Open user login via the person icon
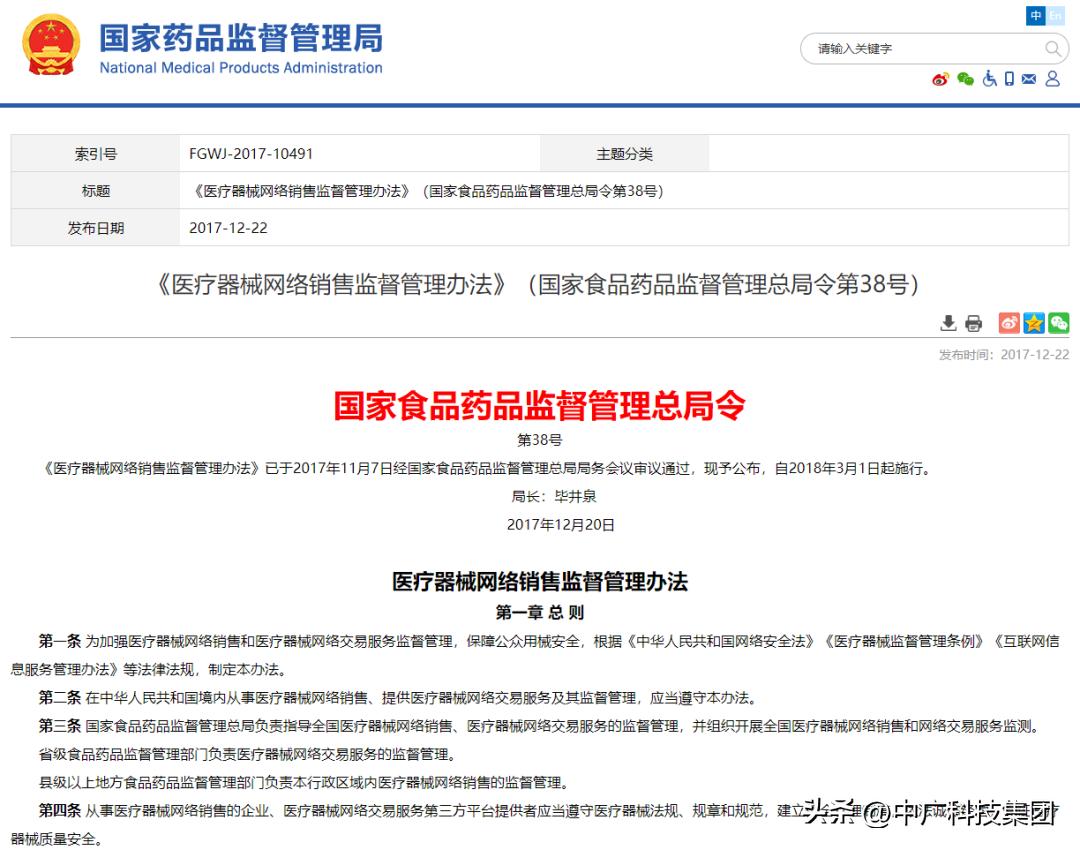 click(1052, 79)
